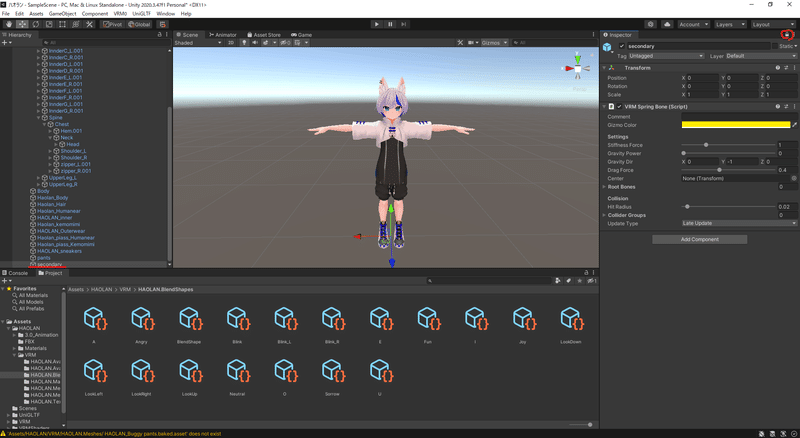Open Update Type Late Update dropdown
This screenshot has height=438, width=800.
(739, 223)
